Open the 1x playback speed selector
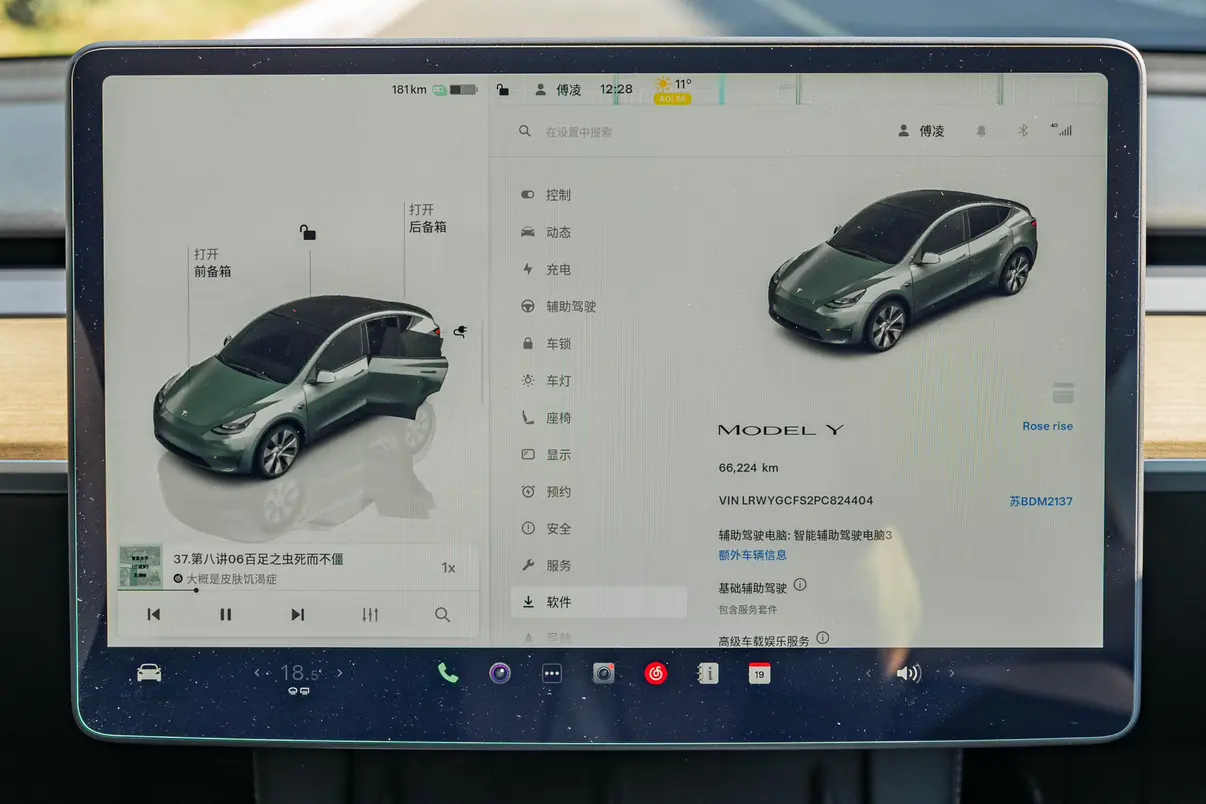Viewport: 1206px width, 804px height. [448, 568]
